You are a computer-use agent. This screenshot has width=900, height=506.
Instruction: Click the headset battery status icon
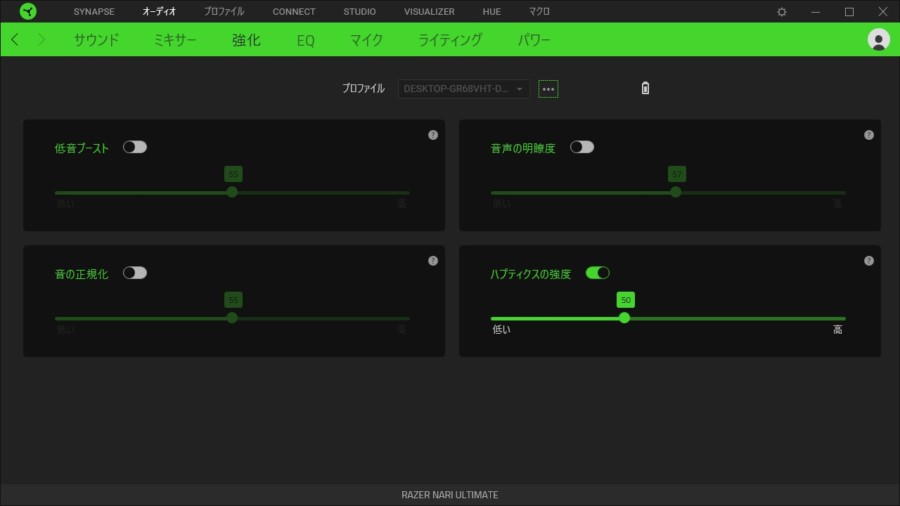tap(645, 89)
